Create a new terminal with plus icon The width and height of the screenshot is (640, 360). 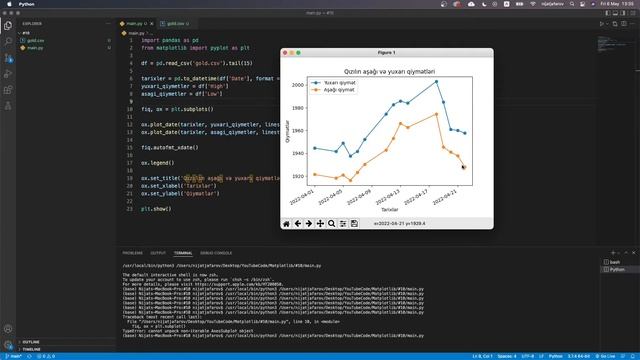point(613,253)
